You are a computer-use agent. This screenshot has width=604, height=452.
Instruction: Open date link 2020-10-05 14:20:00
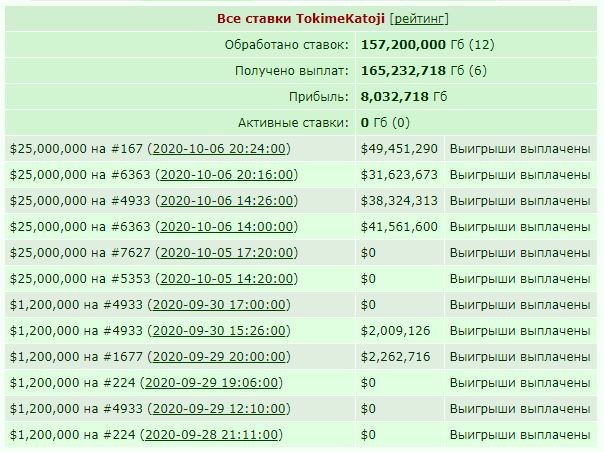pos(226,279)
